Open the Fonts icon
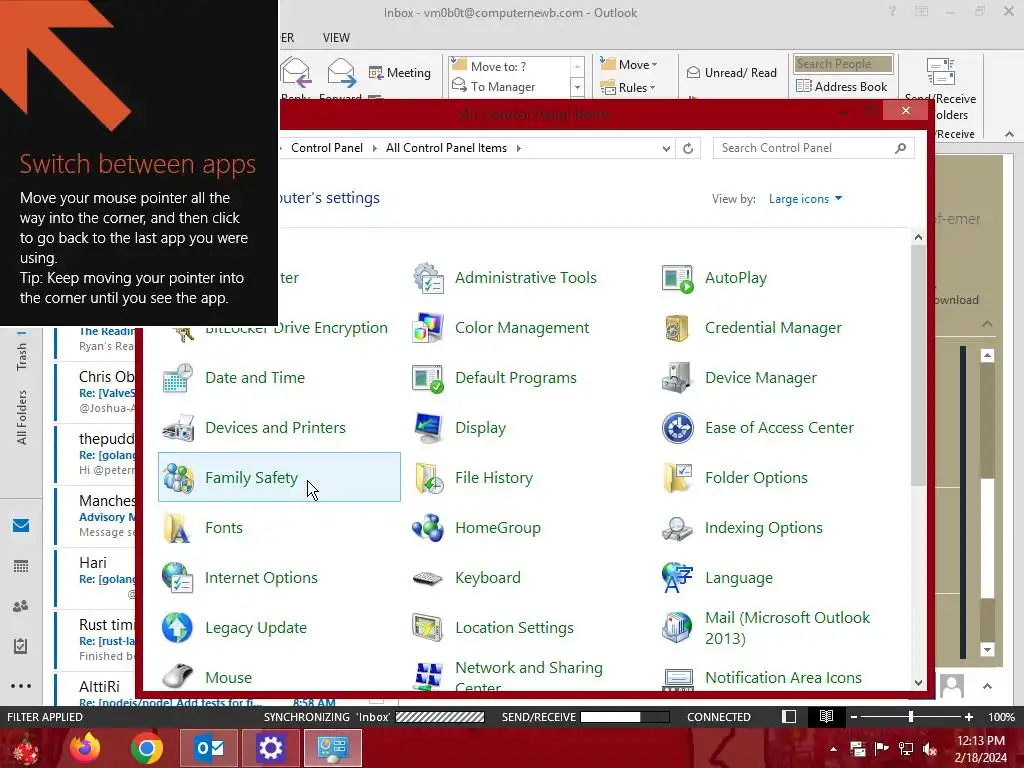This screenshot has height=768, width=1024. point(178,528)
